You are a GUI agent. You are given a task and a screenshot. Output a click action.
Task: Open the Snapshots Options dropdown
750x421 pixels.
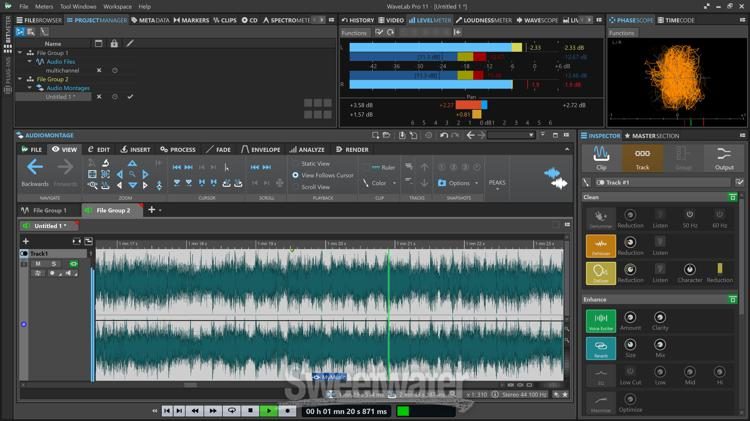(x=460, y=183)
